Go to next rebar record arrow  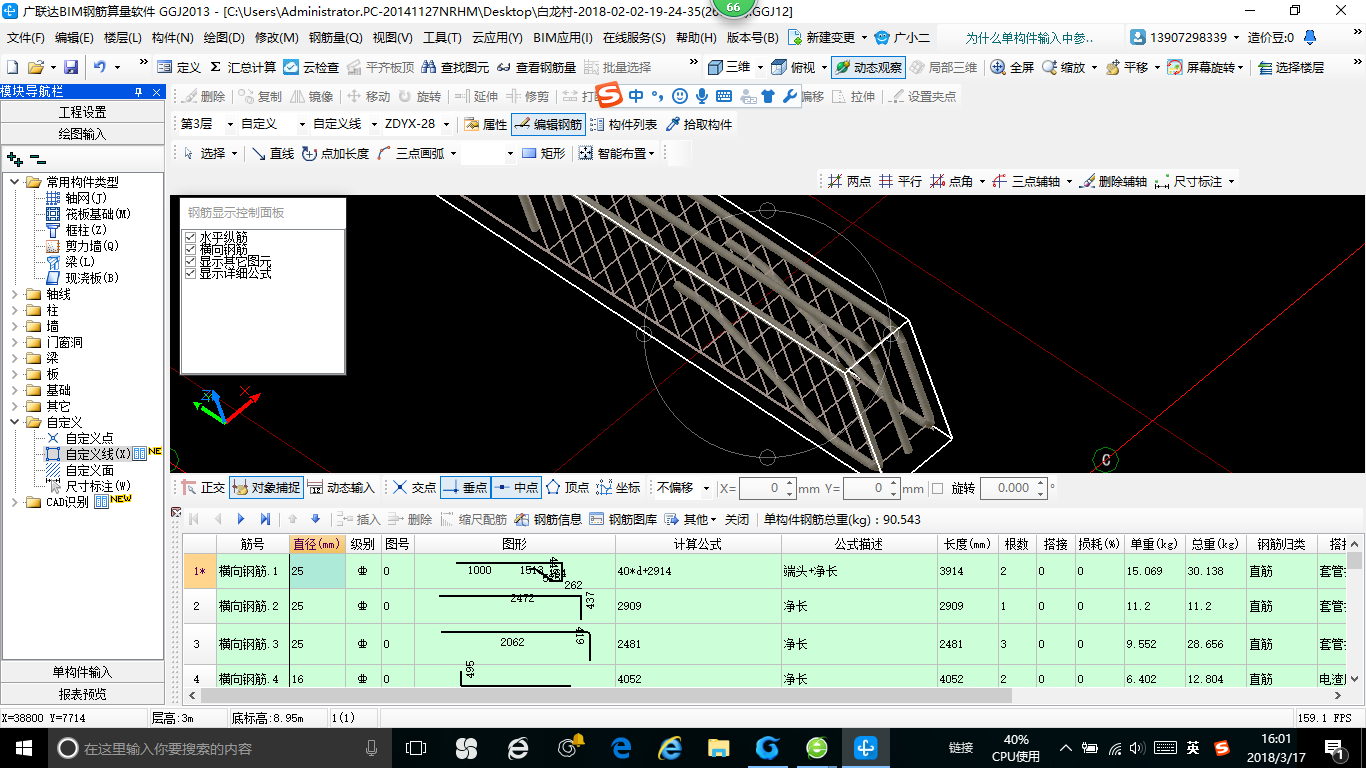coord(241,519)
